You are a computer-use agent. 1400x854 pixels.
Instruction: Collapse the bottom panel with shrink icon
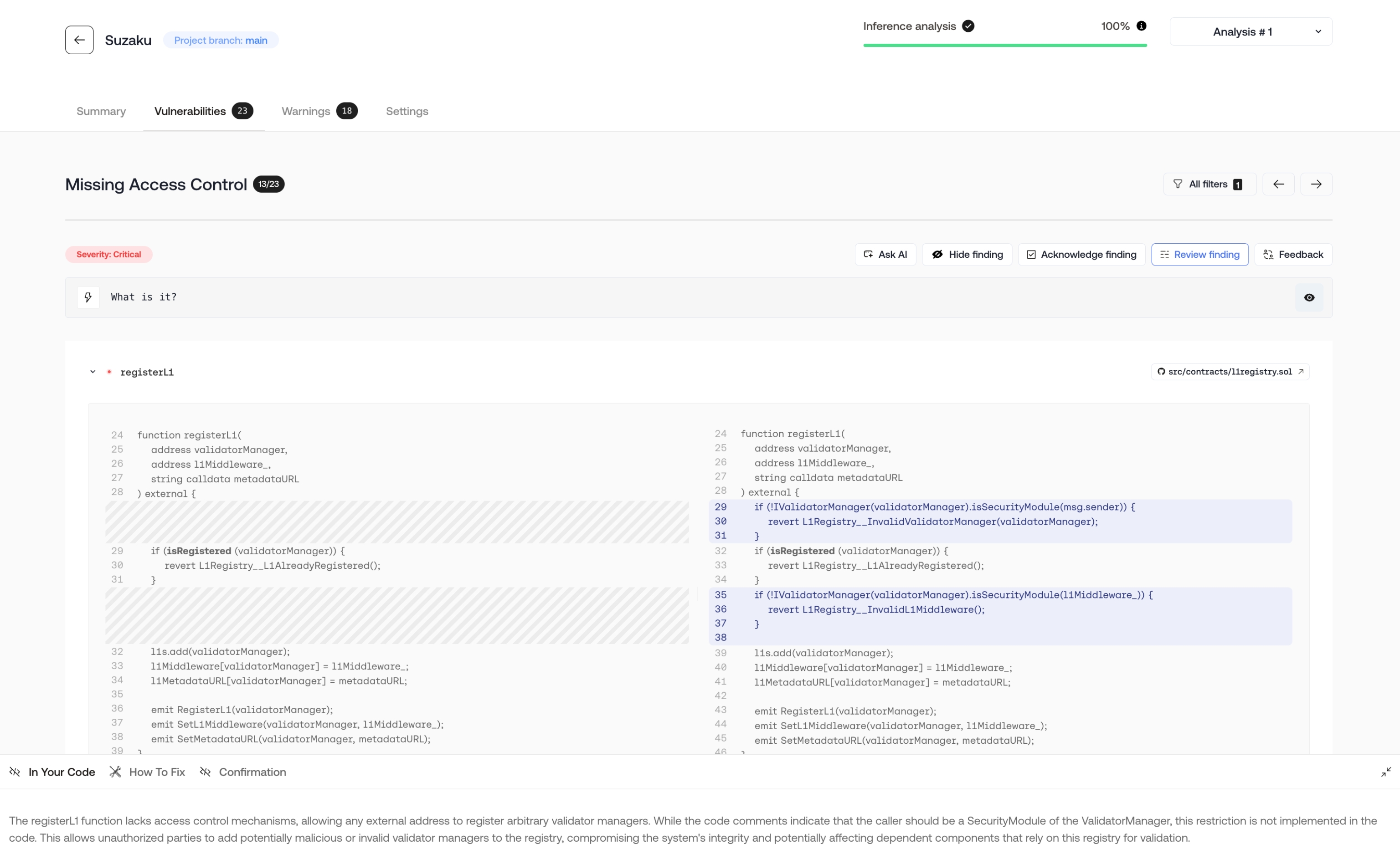(1386, 772)
